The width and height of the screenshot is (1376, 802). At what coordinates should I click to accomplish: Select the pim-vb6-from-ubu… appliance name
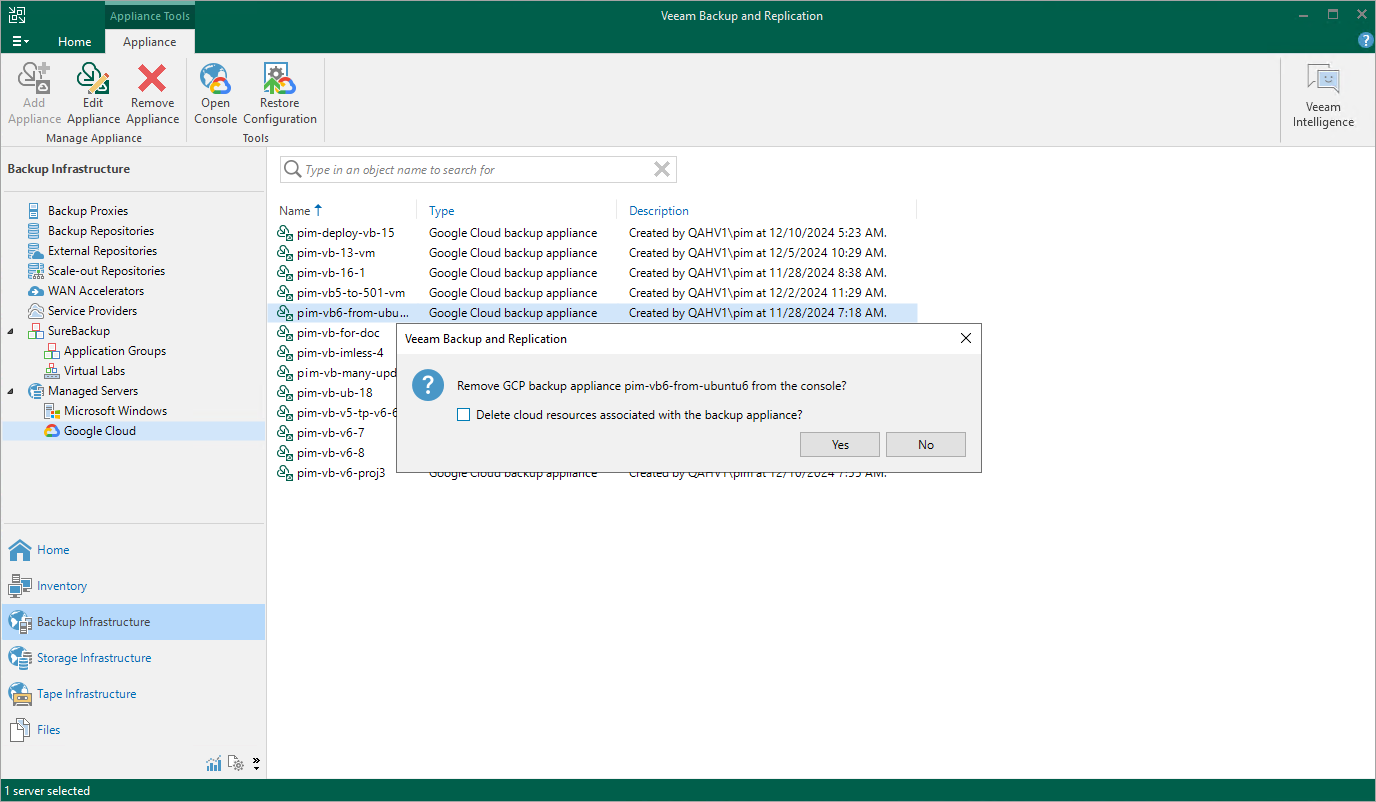353,313
